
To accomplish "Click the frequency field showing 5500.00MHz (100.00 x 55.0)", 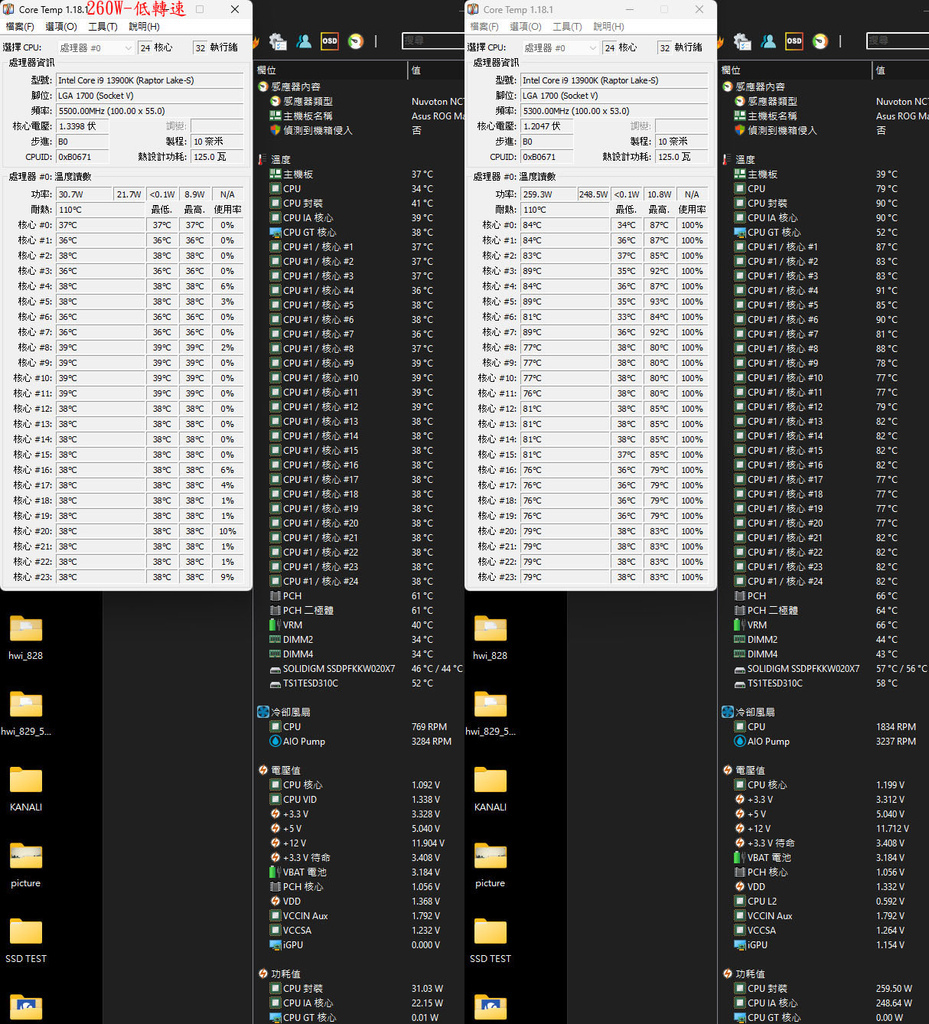I will (x=150, y=111).
